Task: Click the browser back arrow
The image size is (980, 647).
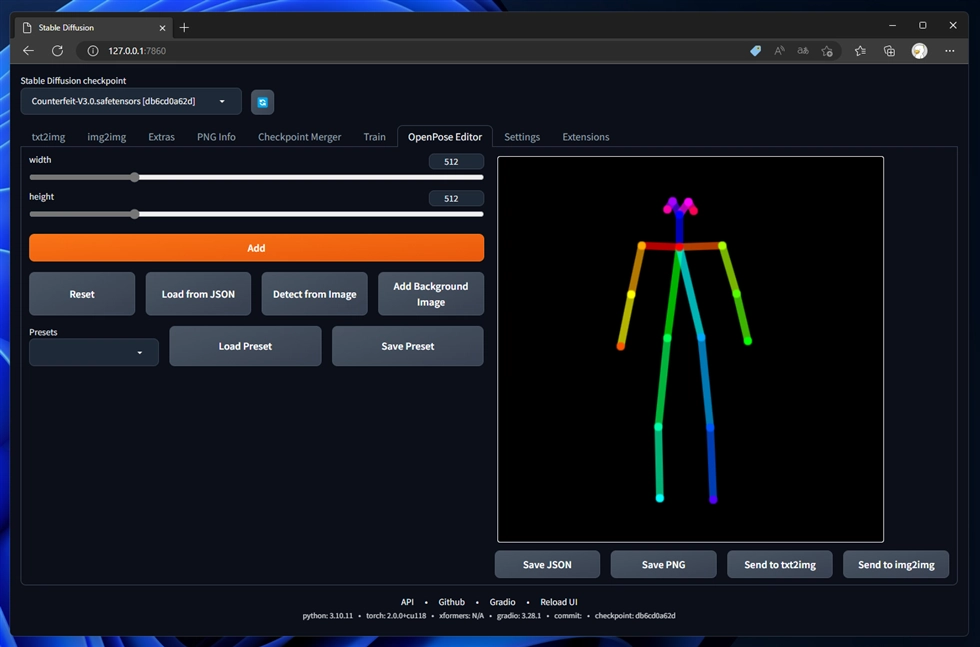Action: pyautogui.click(x=28, y=51)
